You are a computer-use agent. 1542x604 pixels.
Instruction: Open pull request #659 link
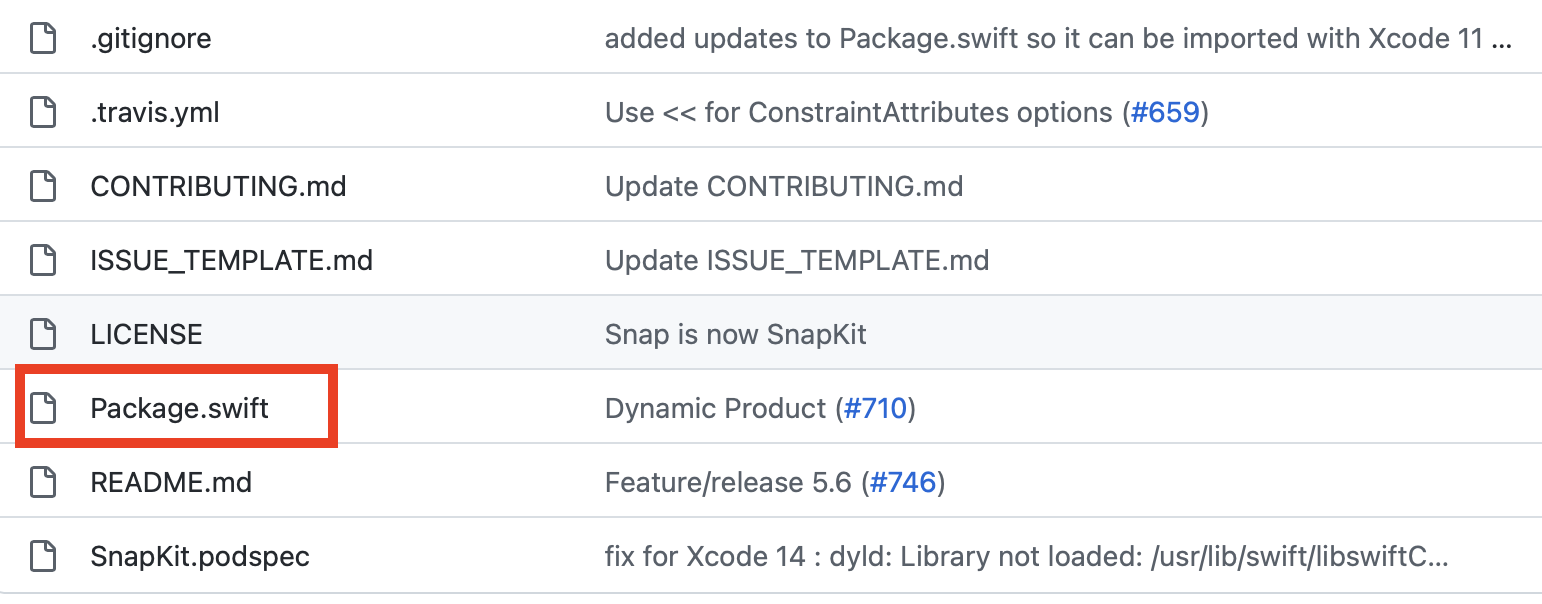pos(1164,113)
